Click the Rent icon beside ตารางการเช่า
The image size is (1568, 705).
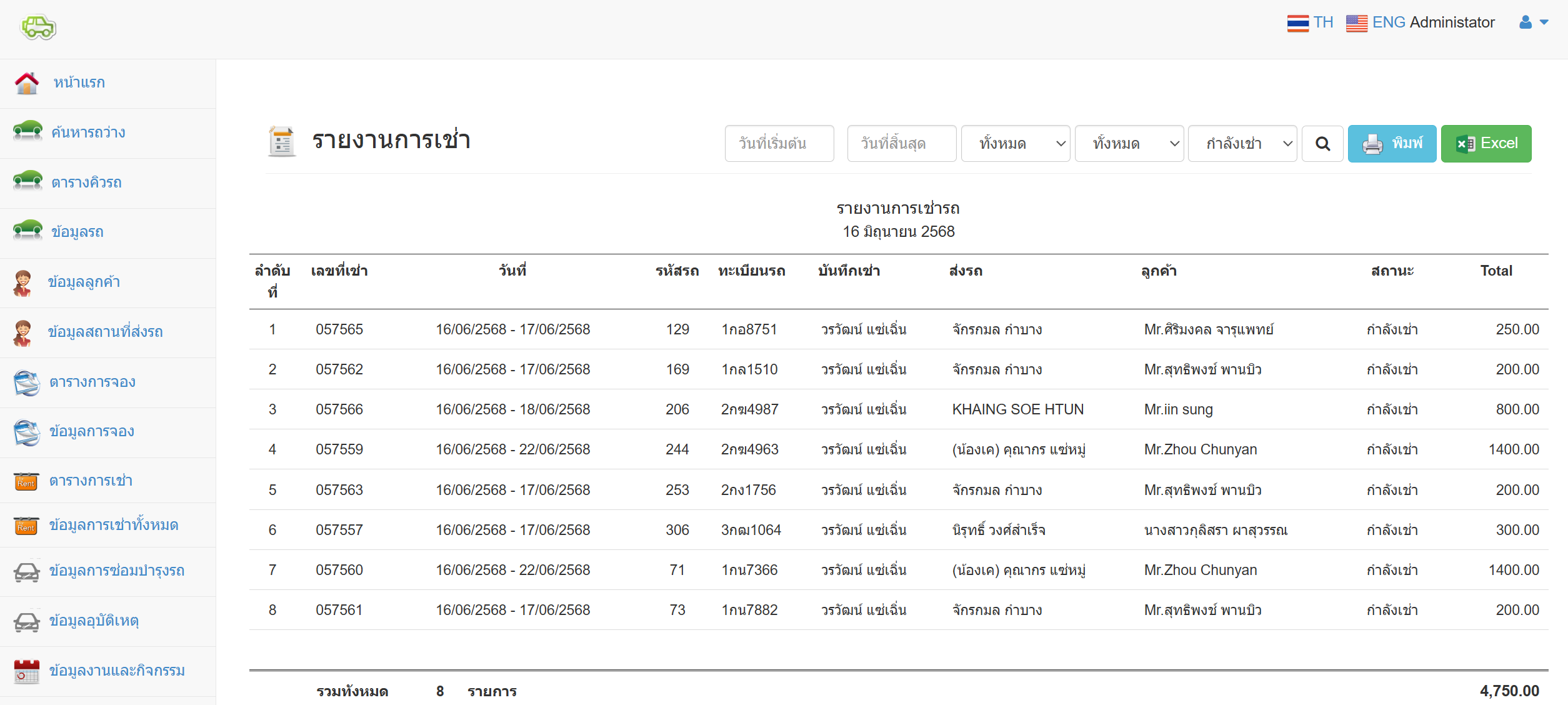click(x=26, y=481)
